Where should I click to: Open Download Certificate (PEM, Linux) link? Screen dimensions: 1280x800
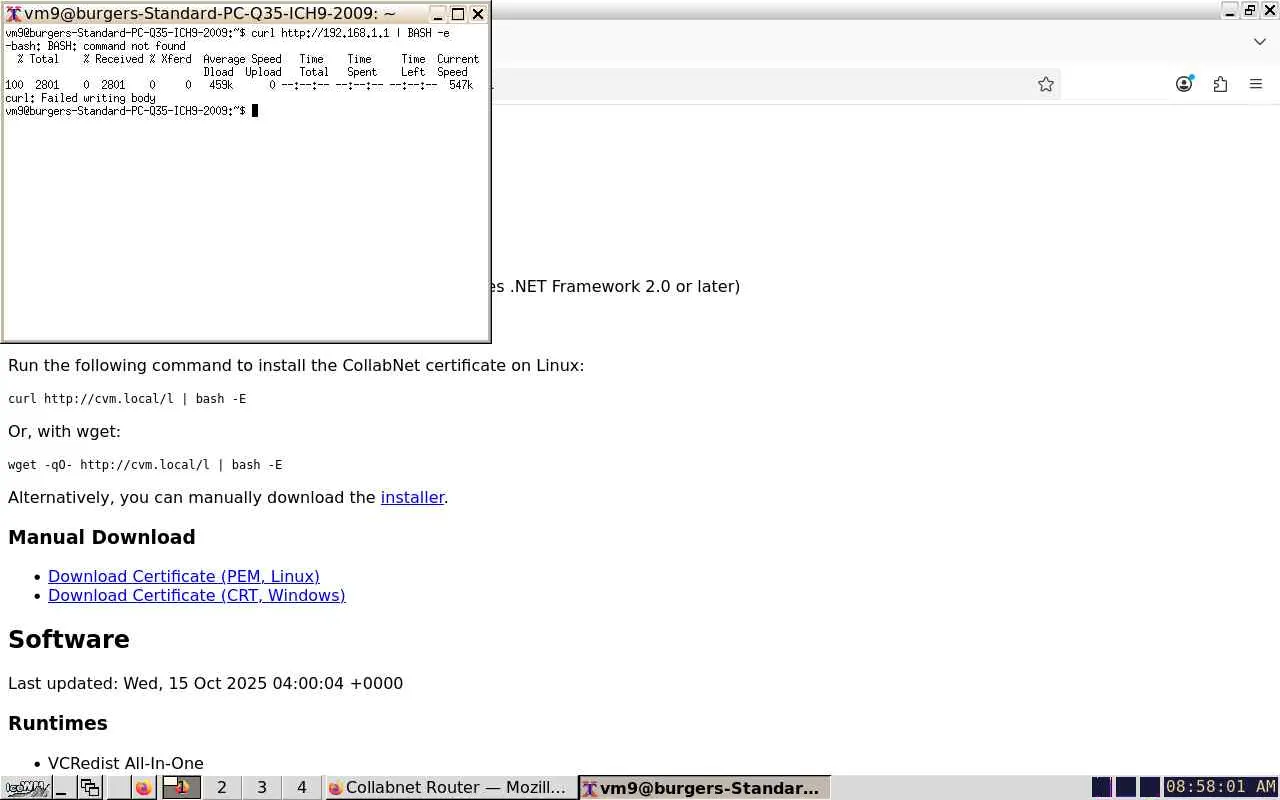(x=184, y=576)
